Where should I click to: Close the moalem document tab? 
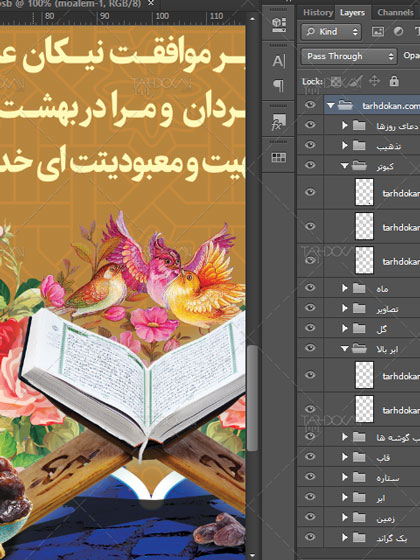tap(151, 3)
